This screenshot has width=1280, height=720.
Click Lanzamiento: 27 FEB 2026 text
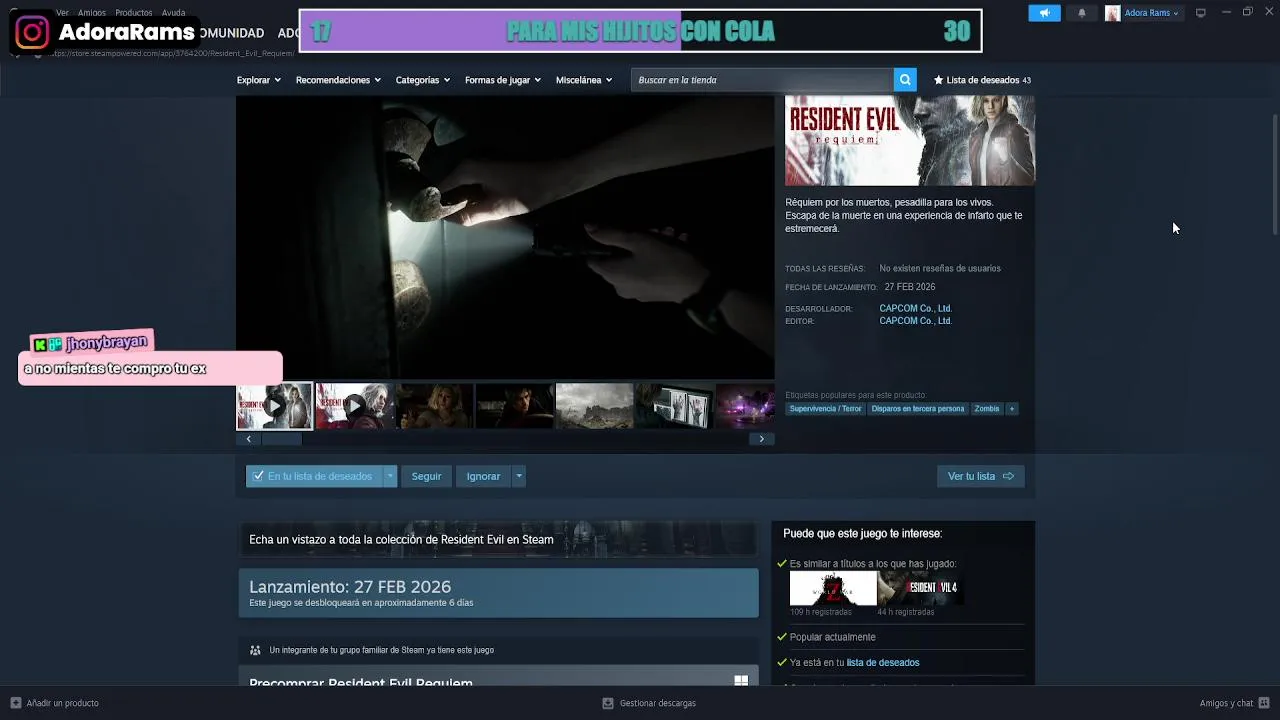pos(350,587)
